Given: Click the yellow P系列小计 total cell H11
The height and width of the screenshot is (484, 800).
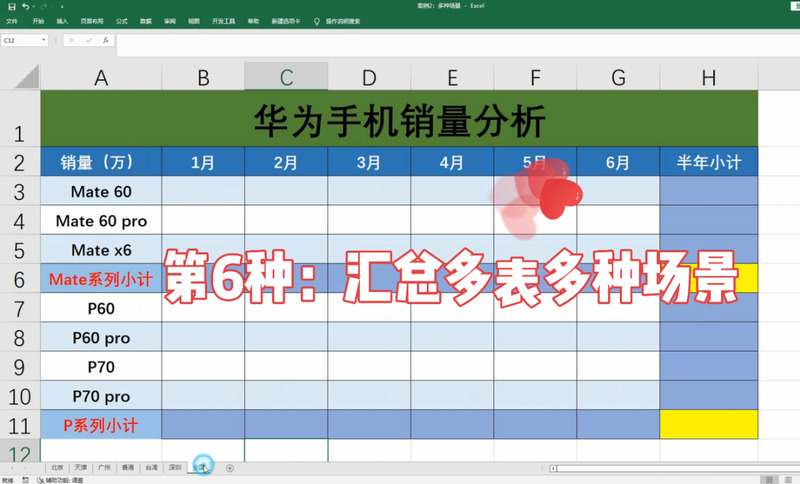Looking at the screenshot, I should (x=709, y=424).
